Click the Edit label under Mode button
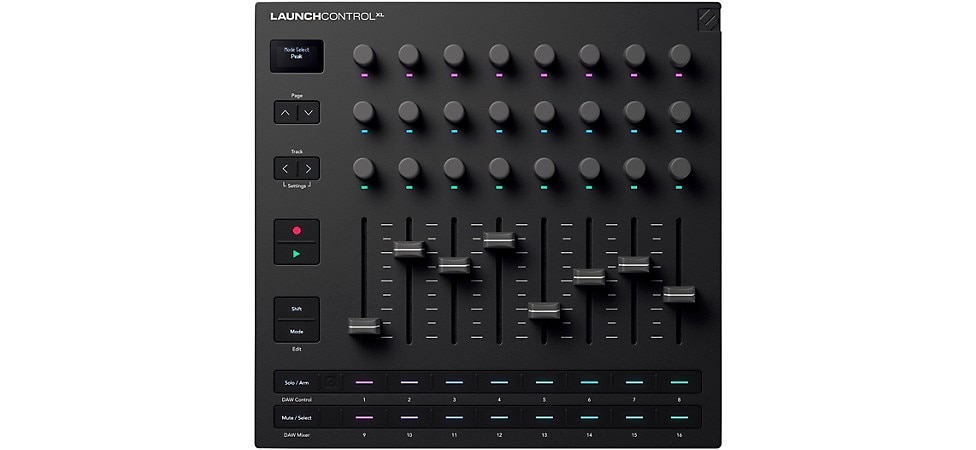The height and width of the screenshot is (450, 976). tap(297, 349)
